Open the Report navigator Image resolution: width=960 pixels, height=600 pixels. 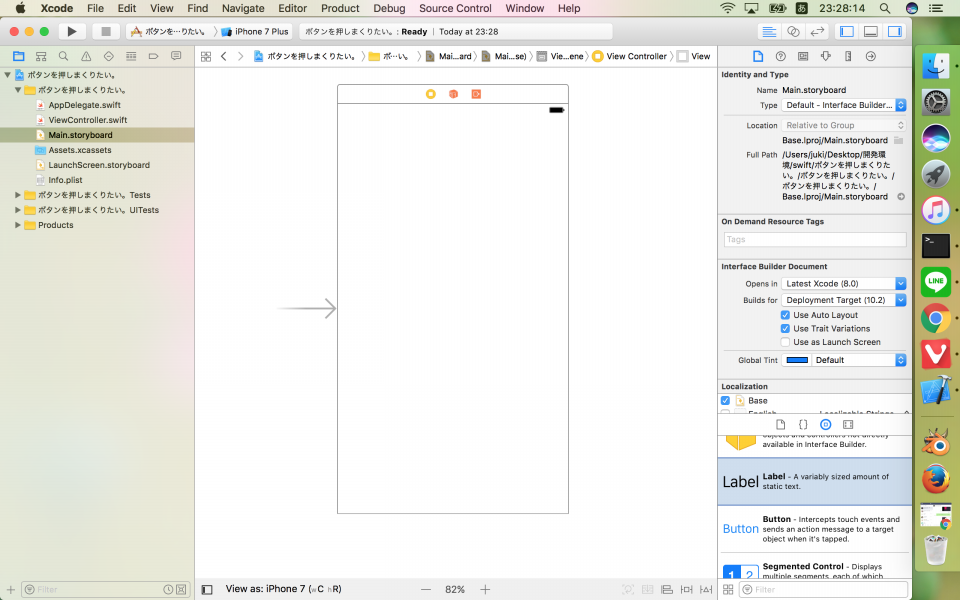point(176,56)
